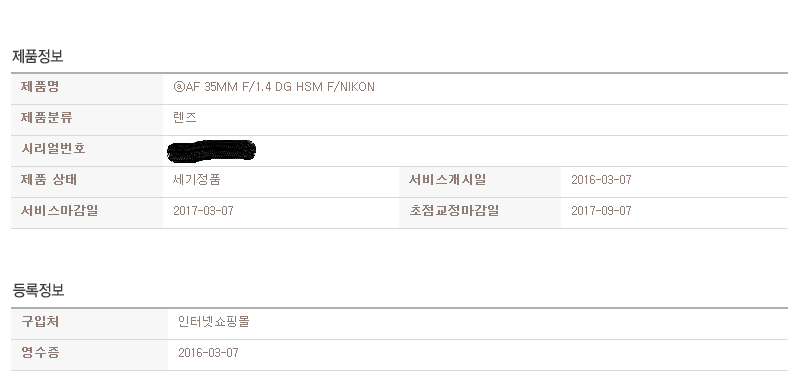Click the 렌즈 category value

(x=185, y=118)
